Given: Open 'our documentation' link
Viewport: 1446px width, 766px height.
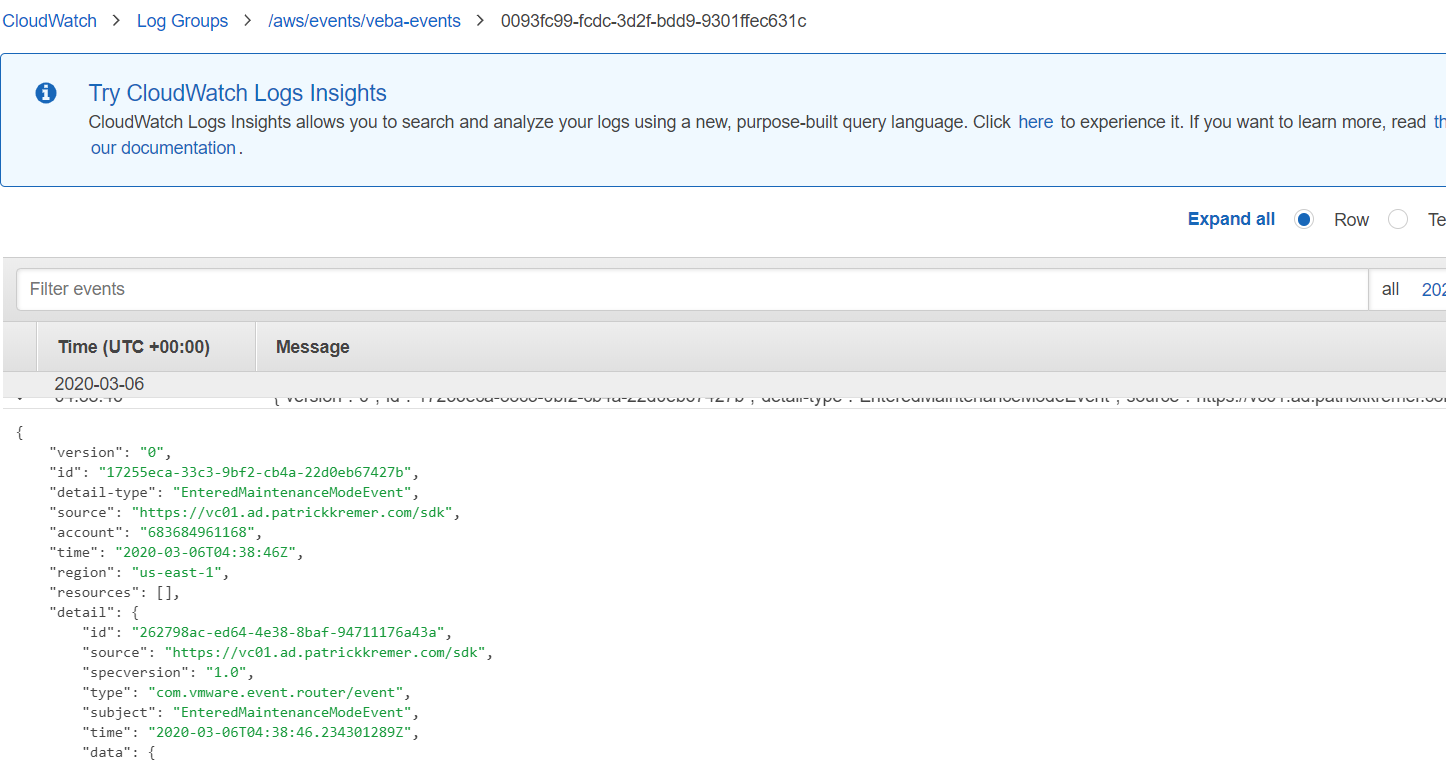Looking at the screenshot, I should click(x=163, y=148).
